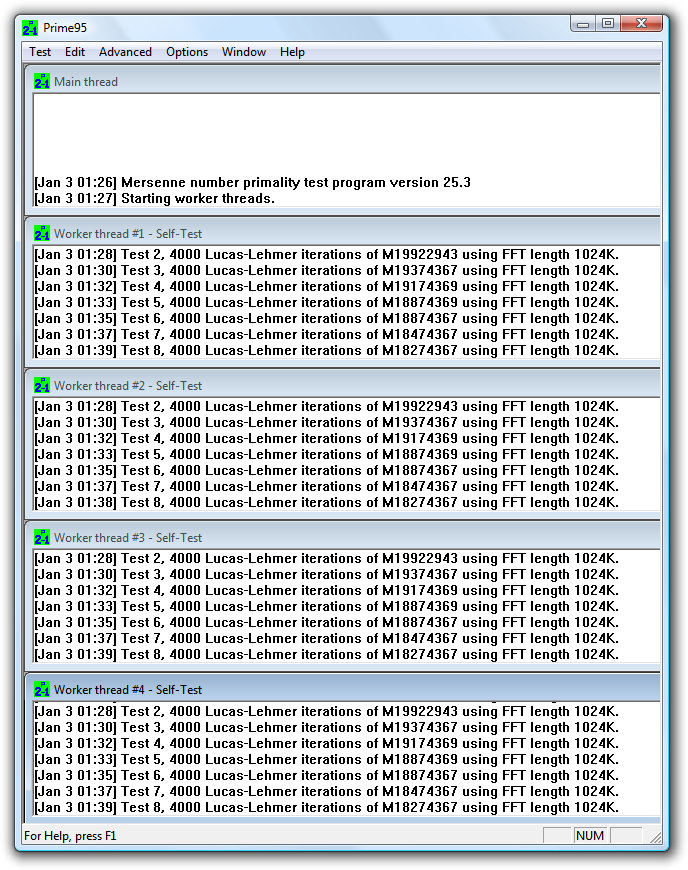Click the Worker thread #1 window icon
The height and width of the screenshot is (870, 688).
coord(42,234)
